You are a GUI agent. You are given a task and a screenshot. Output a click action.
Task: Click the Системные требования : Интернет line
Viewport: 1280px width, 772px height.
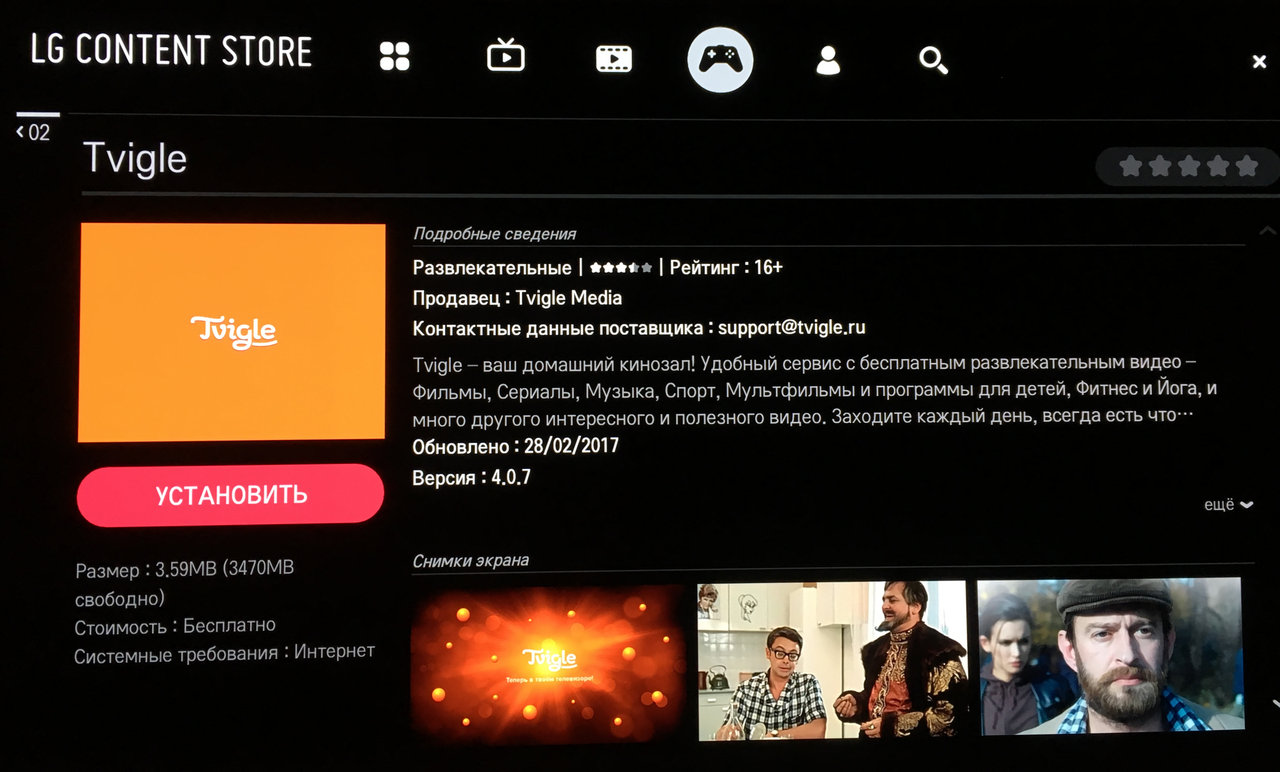point(225,653)
